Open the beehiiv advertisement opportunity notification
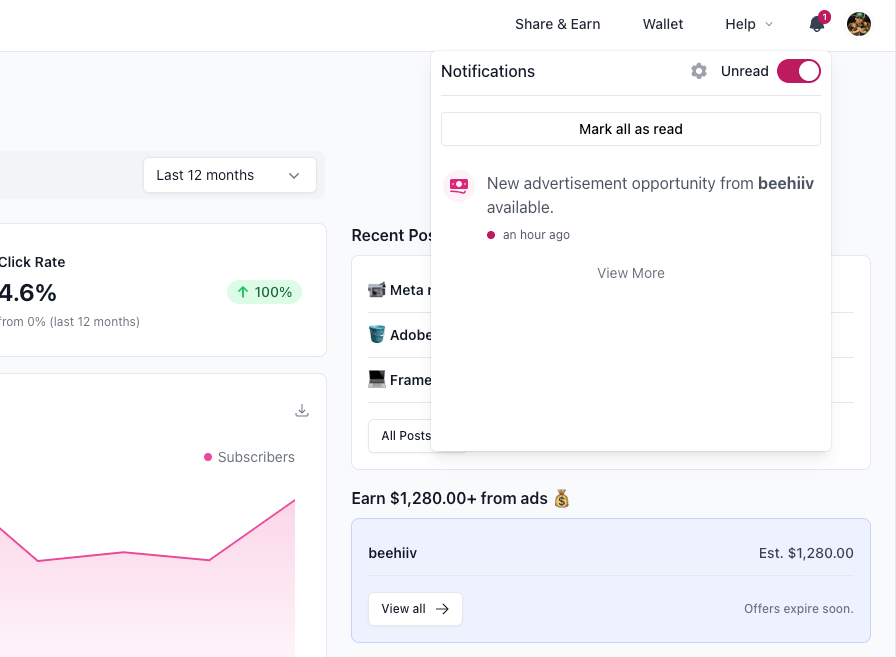The height and width of the screenshot is (657, 896). 631,207
